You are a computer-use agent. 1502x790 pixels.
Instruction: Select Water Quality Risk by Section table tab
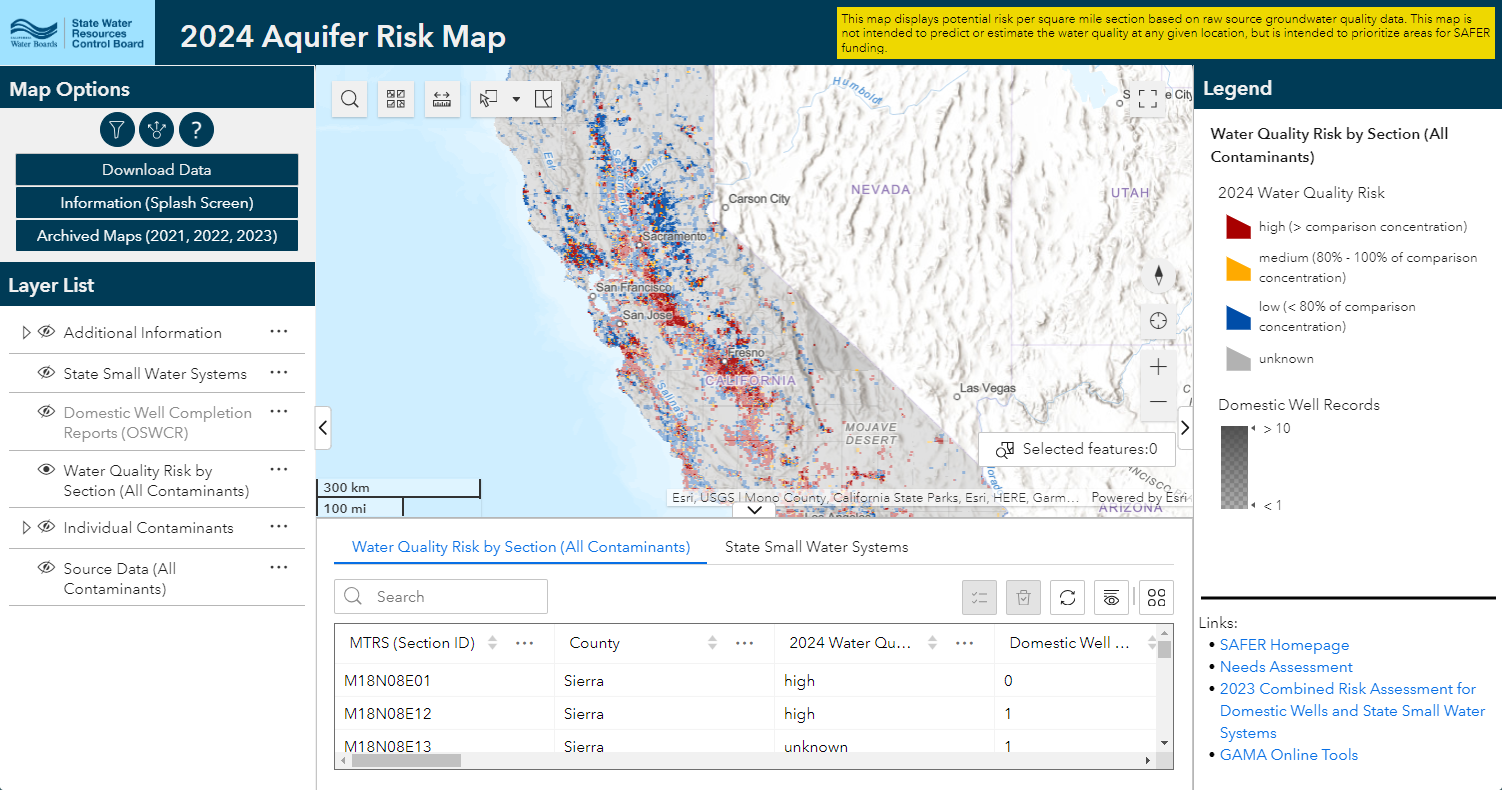521,547
